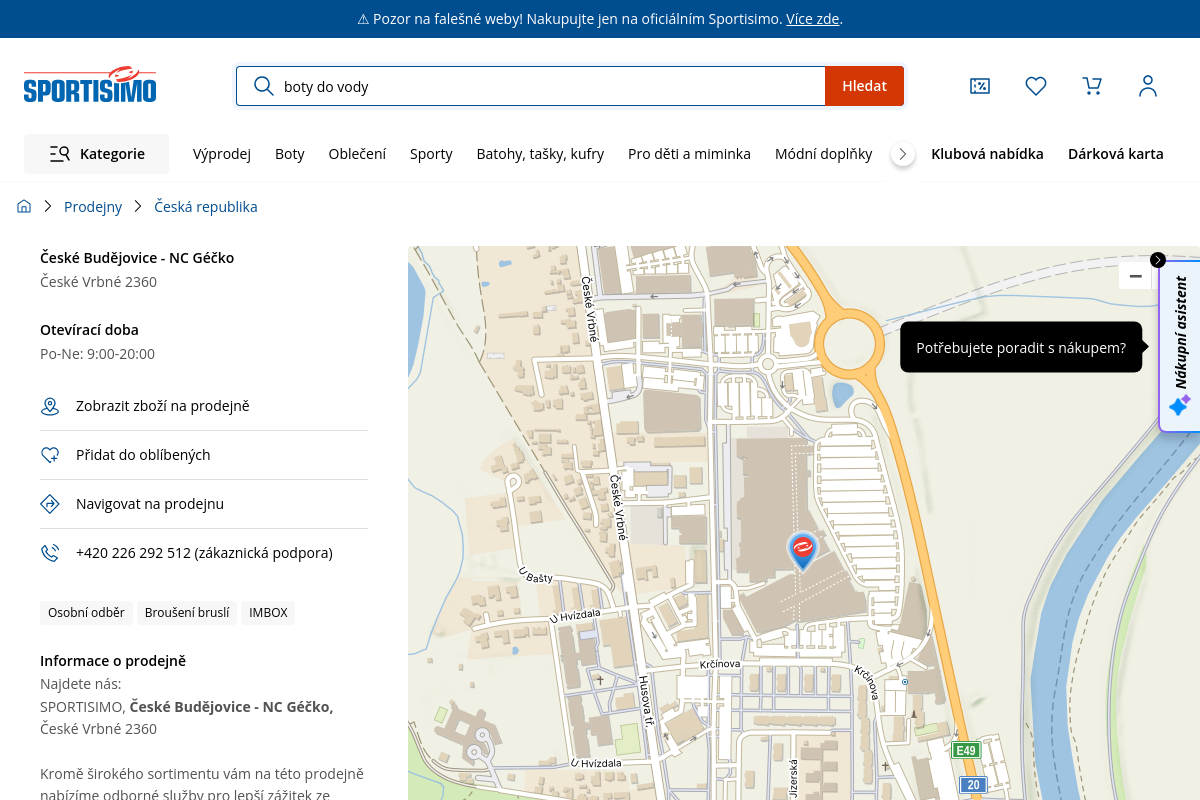This screenshot has height=800, width=1200.
Task: Click the heart-plus favorites icon
Action: pyautogui.click(x=50, y=455)
